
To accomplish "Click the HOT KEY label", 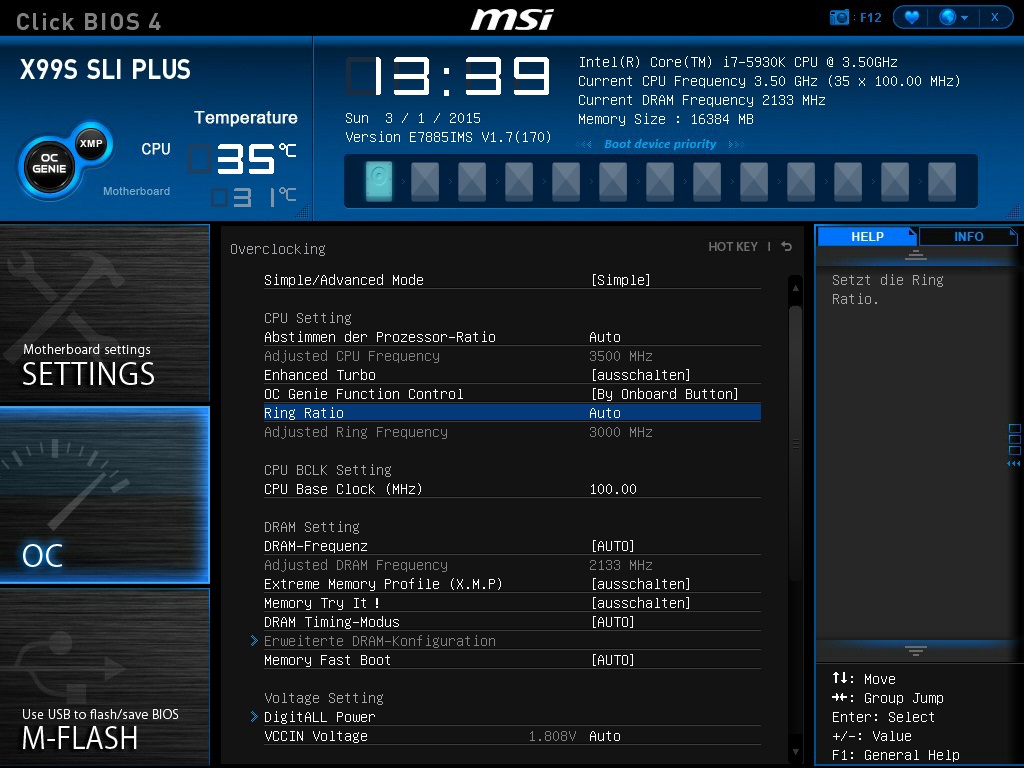I will 733,247.
